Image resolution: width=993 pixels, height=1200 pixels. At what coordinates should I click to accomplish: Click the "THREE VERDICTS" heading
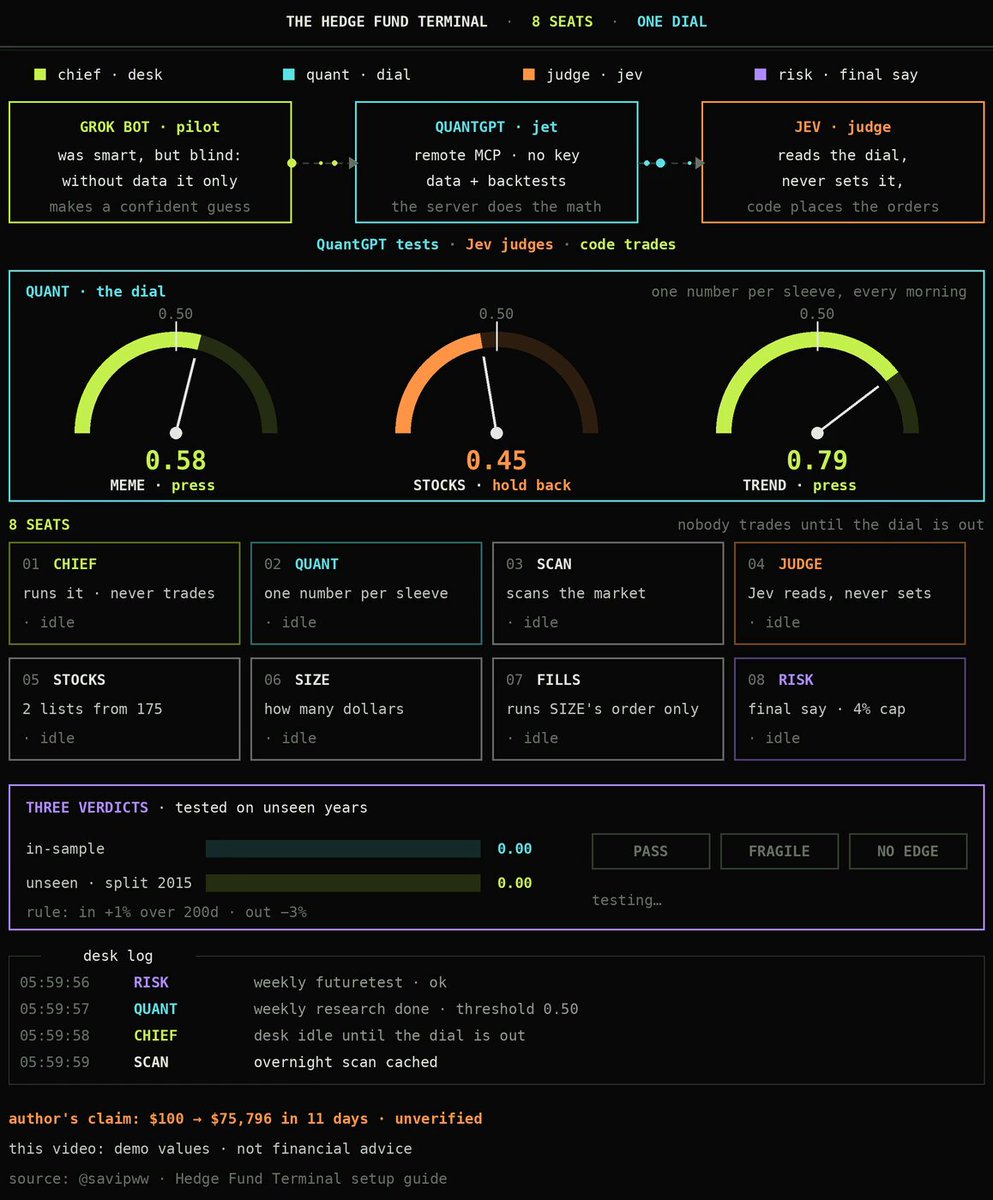87,807
